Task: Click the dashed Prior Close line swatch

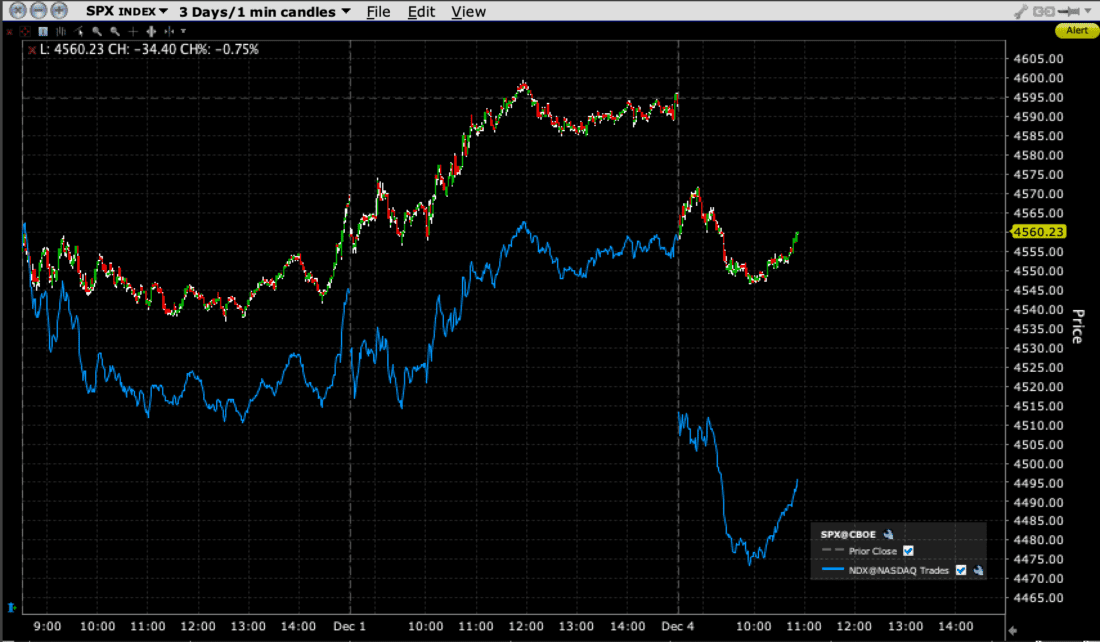Action: (x=832, y=550)
